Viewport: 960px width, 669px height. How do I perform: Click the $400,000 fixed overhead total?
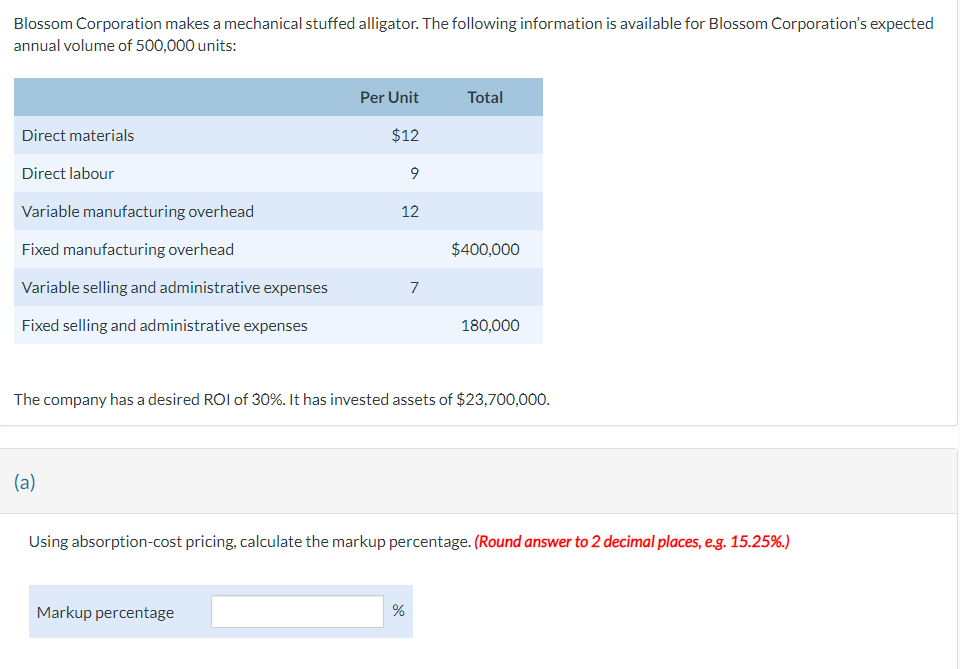click(x=485, y=249)
